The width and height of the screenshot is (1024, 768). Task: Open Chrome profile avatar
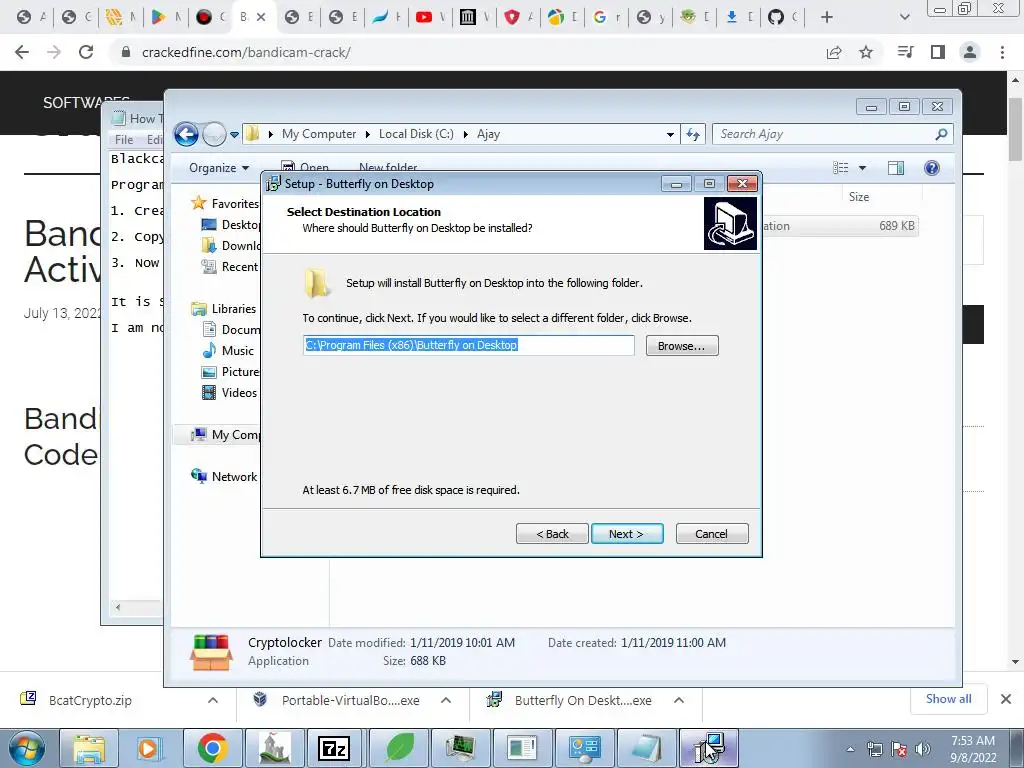970,52
